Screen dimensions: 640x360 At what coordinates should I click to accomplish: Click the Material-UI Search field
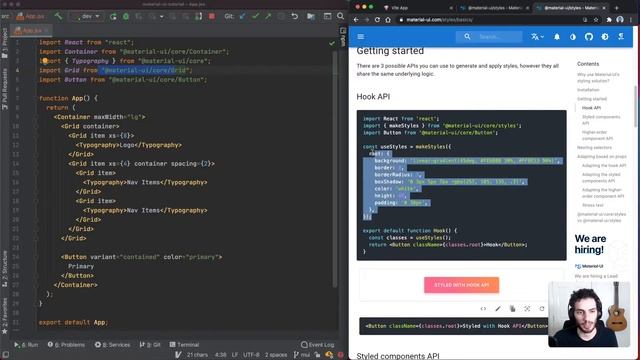[x=489, y=37]
